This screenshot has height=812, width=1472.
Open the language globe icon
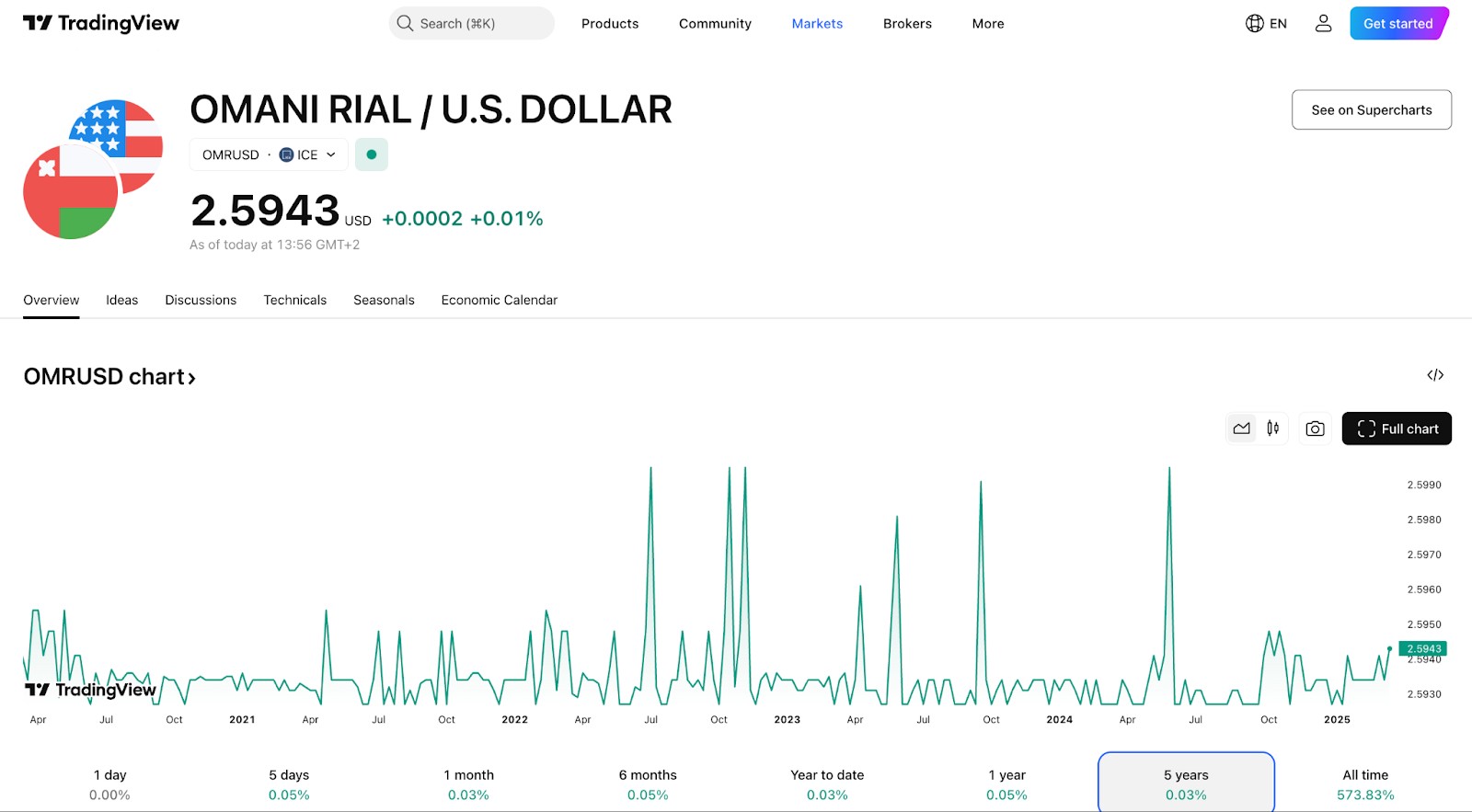[1254, 23]
